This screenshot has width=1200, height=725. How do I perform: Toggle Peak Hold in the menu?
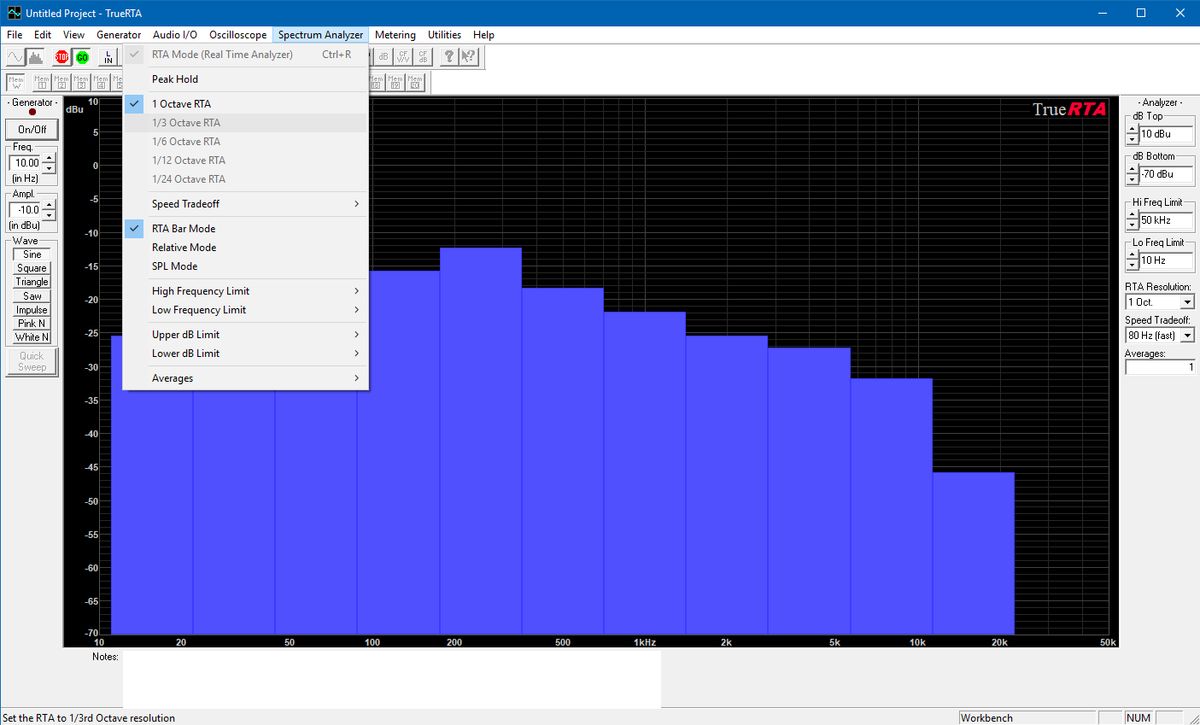coord(175,79)
